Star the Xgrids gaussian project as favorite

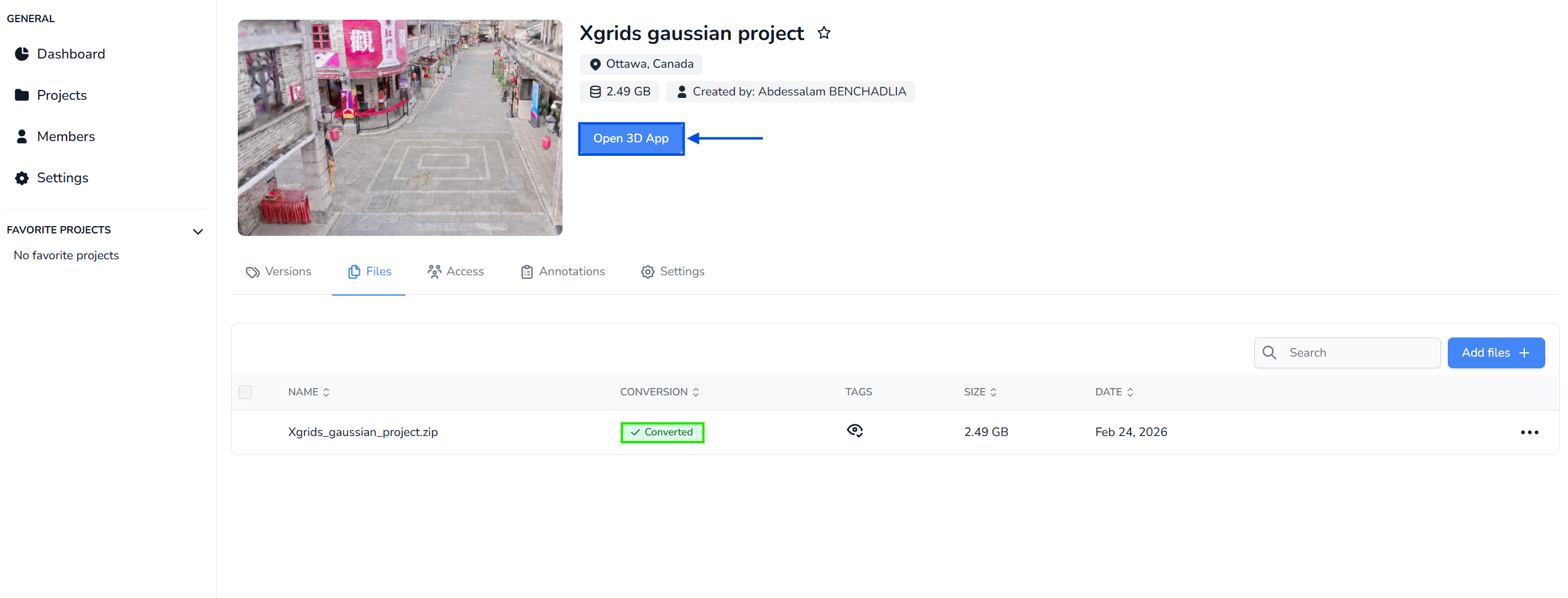[824, 33]
